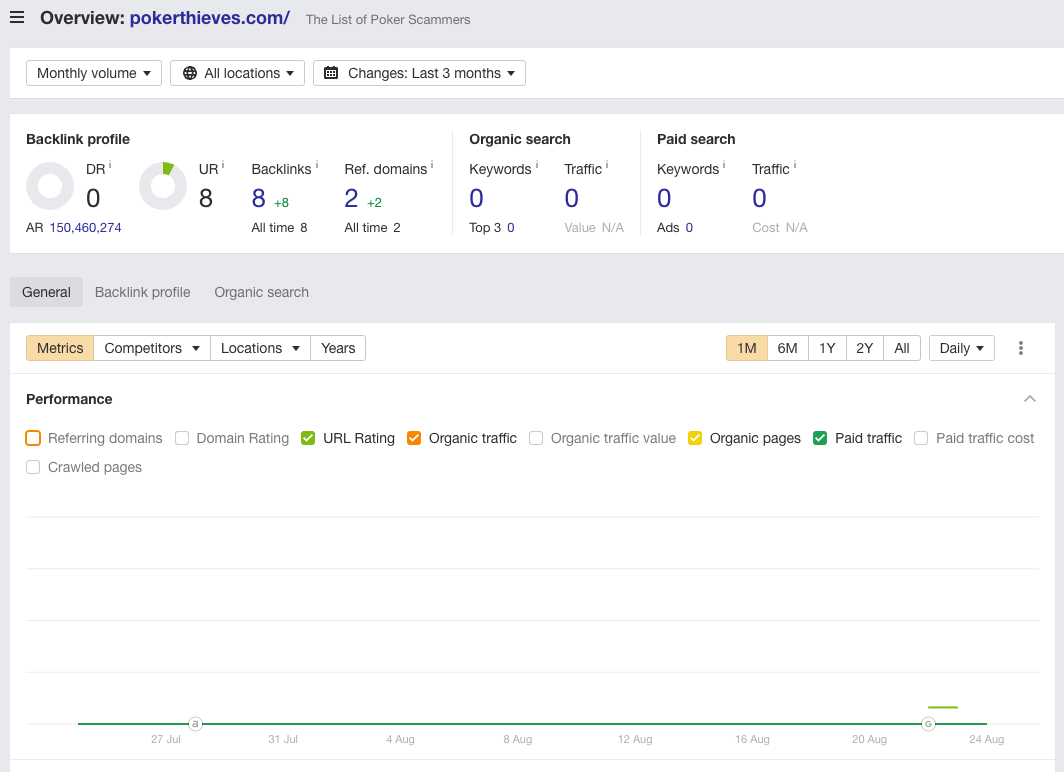
Task: Switch to the Organic search tab
Action: pyautogui.click(x=261, y=292)
